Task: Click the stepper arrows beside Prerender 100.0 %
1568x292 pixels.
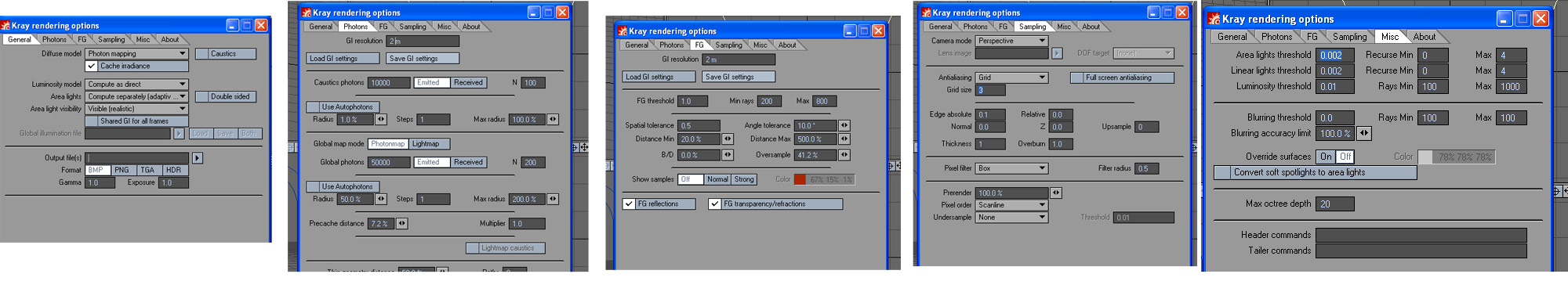Action: coord(1056,193)
